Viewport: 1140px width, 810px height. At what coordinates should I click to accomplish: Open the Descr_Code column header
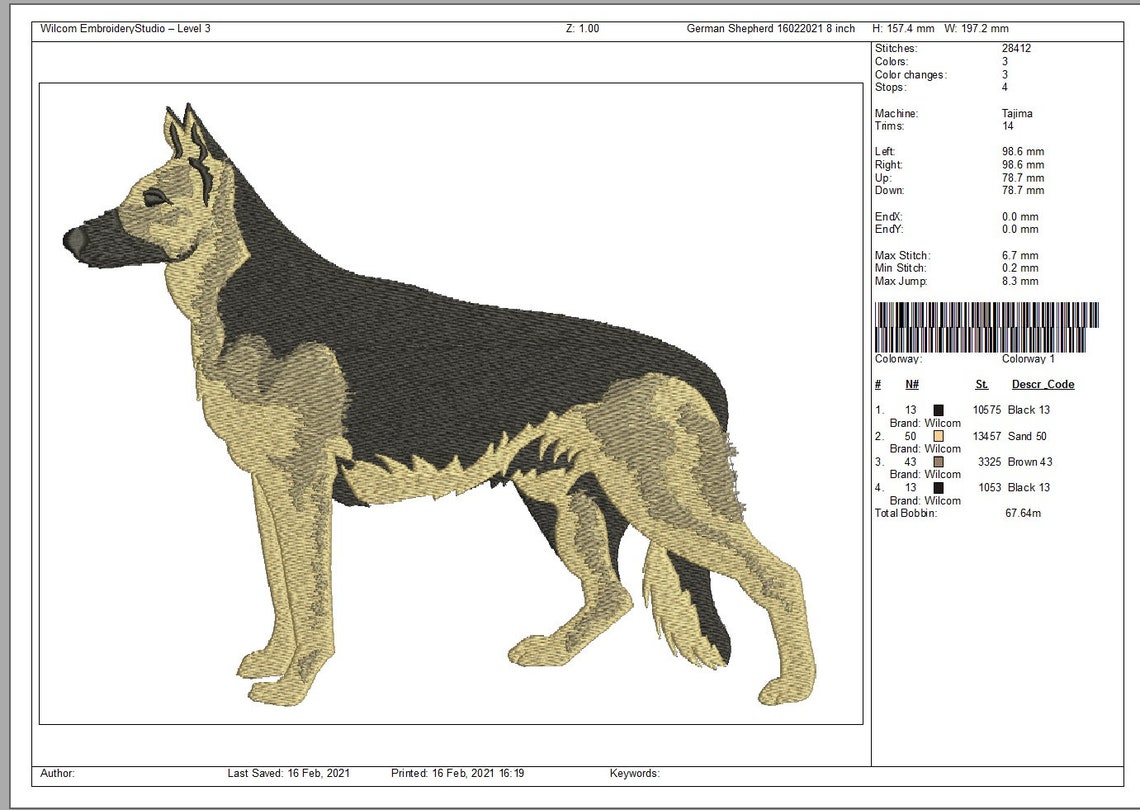pos(1042,384)
